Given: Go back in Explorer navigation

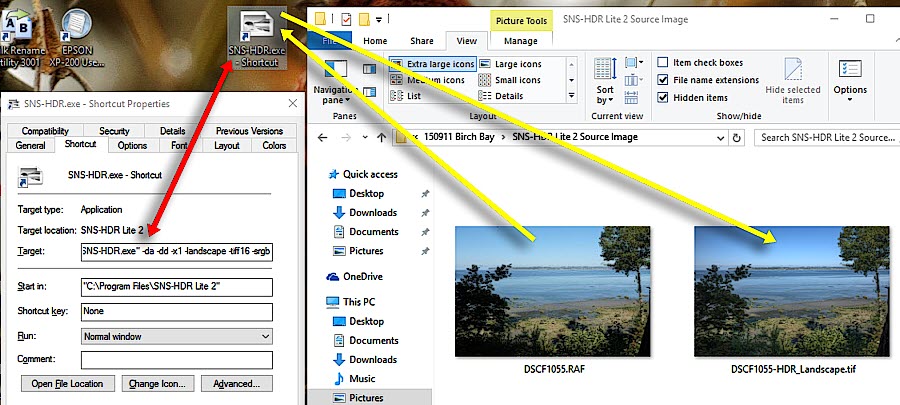Looking at the screenshot, I should tap(323, 138).
